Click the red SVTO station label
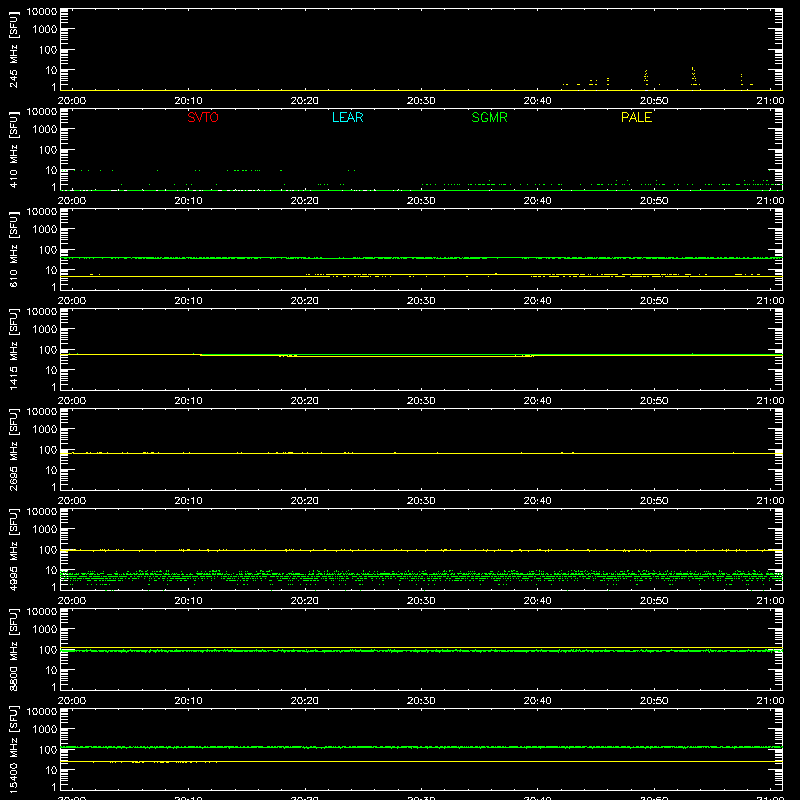The height and width of the screenshot is (800, 800). (203, 117)
